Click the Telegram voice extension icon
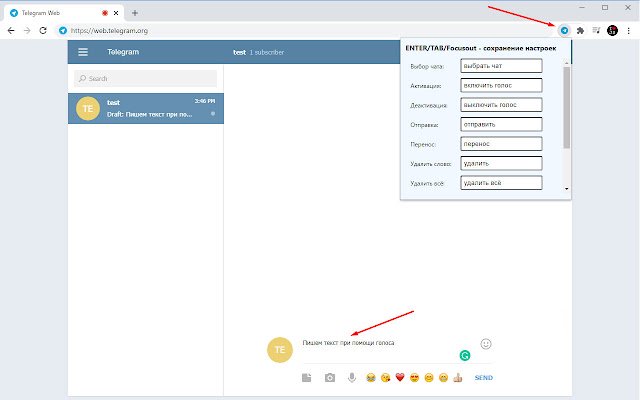The width and height of the screenshot is (640, 400). [x=564, y=30]
